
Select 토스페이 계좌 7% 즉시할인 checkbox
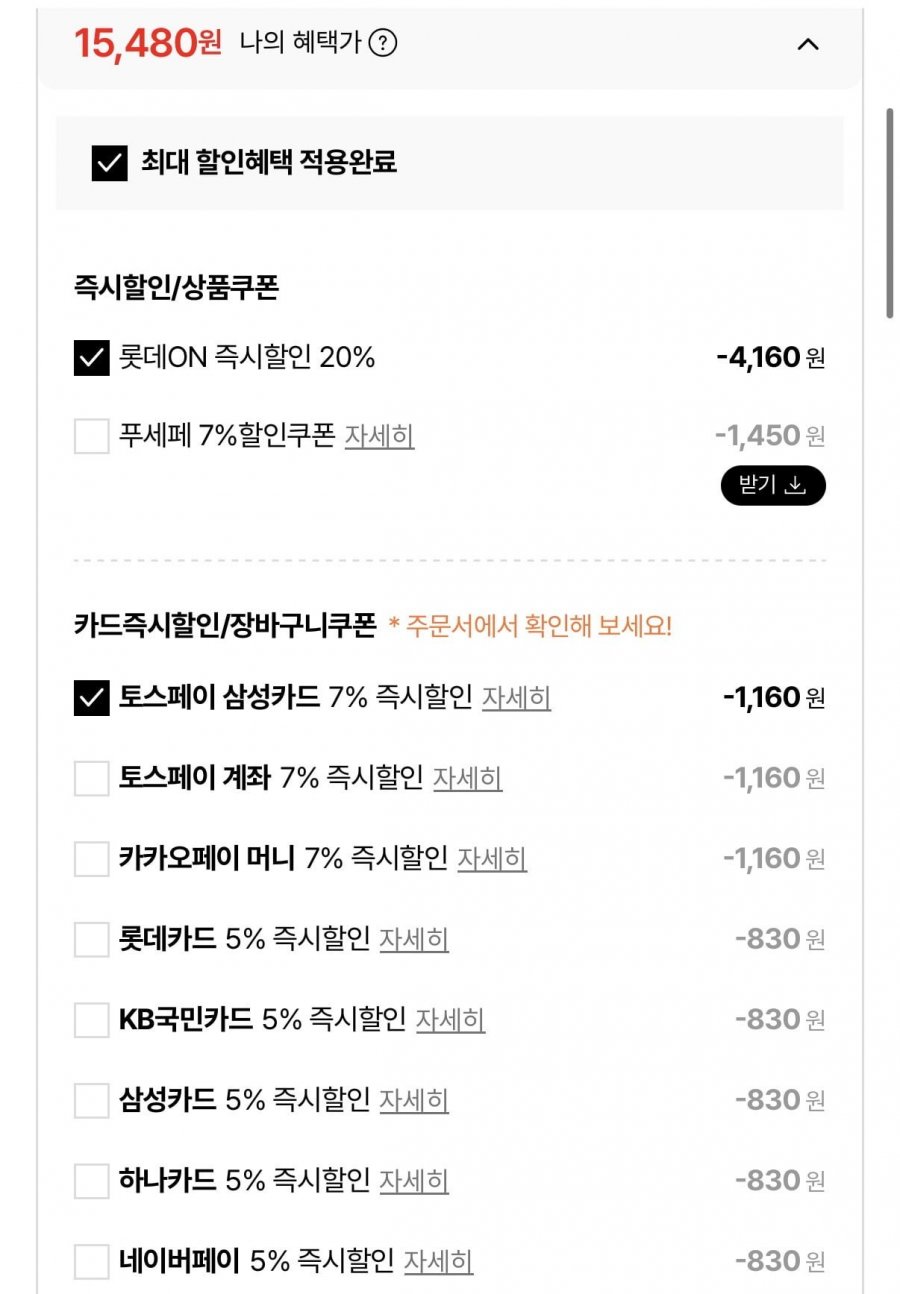pos(92,778)
